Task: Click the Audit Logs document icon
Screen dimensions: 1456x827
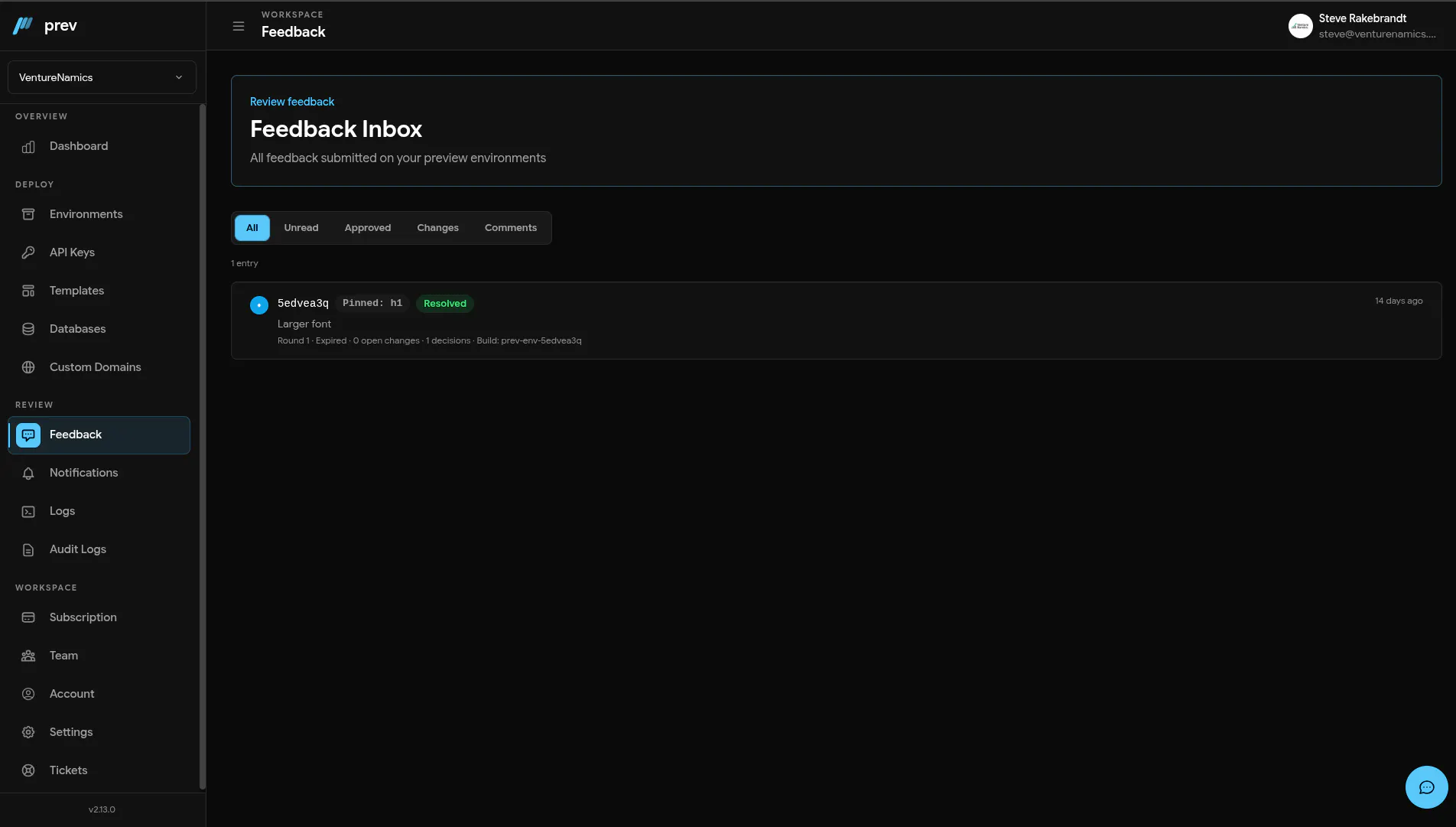Action: tap(28, 550)
